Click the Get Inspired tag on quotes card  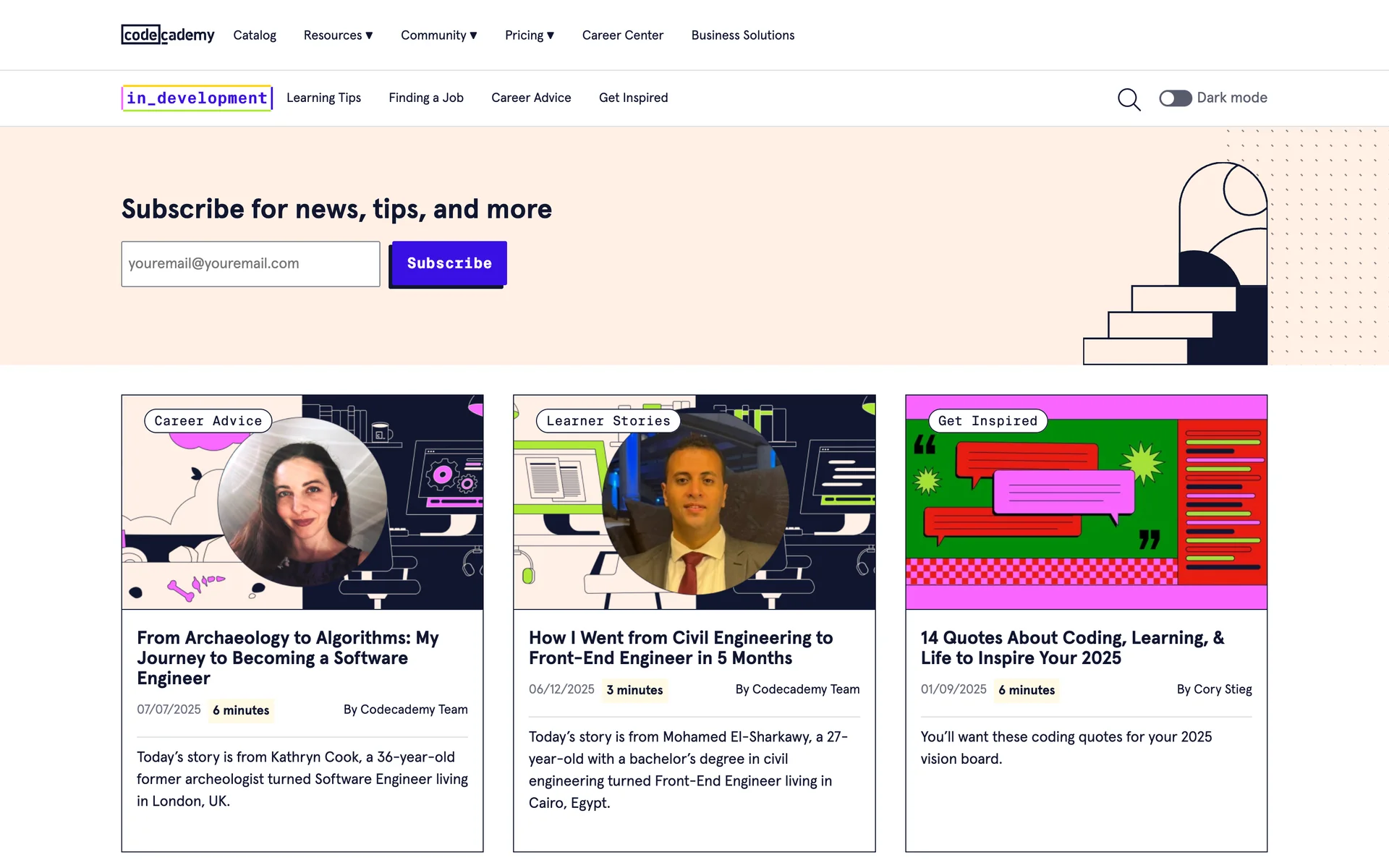[987, 421]
